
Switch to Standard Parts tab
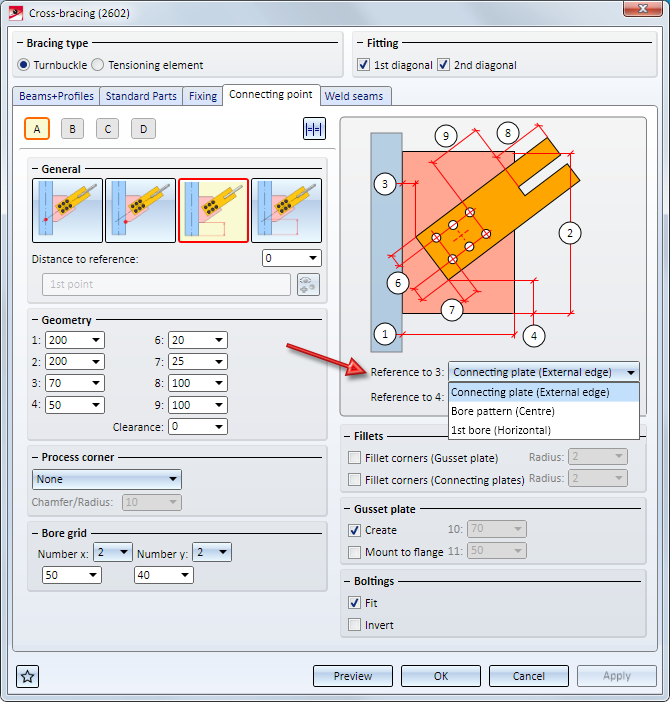point(141,96)
